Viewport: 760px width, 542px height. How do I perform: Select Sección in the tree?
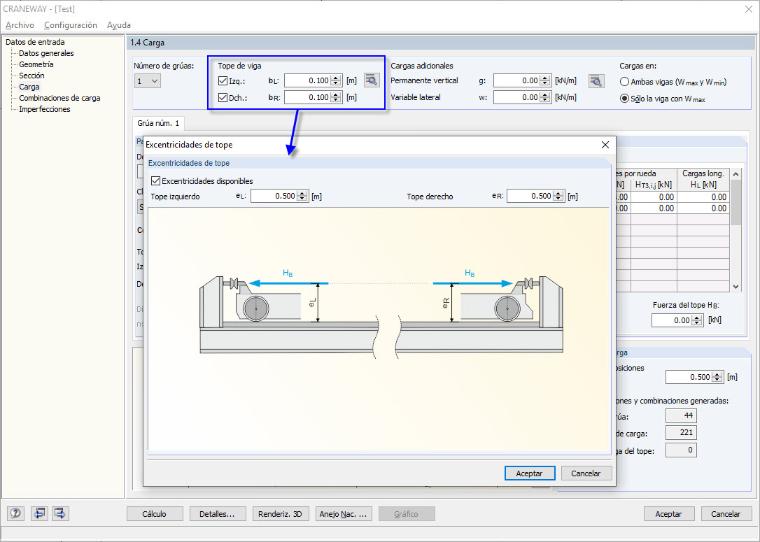[32, 76]
